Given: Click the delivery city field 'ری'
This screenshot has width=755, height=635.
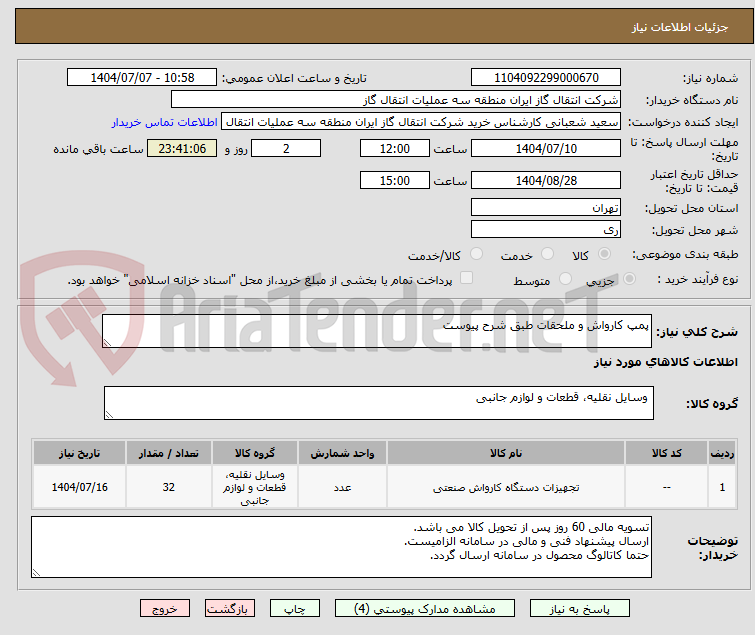Looking at the screenshot, I should (x=546, y=230).
